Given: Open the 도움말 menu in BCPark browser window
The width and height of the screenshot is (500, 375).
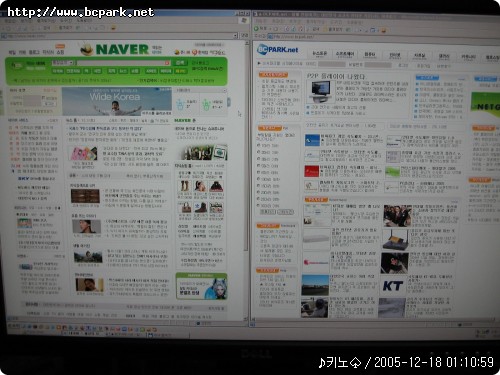Looking at the screenshot, I should 354,23.
